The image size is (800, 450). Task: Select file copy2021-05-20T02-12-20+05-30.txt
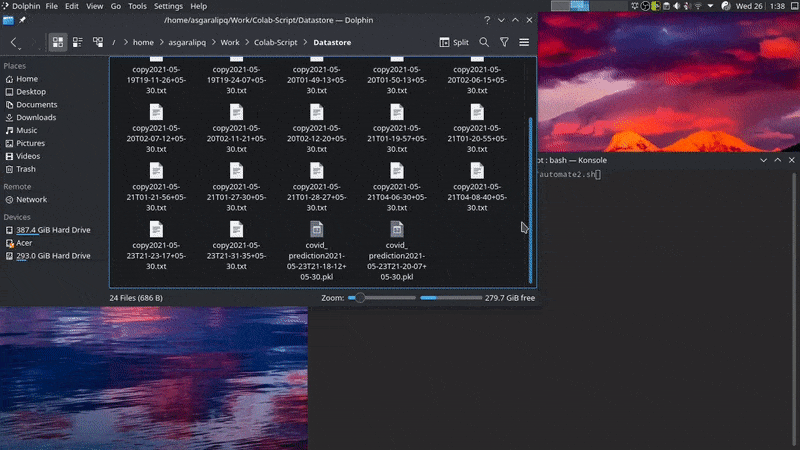coord(316,128)
